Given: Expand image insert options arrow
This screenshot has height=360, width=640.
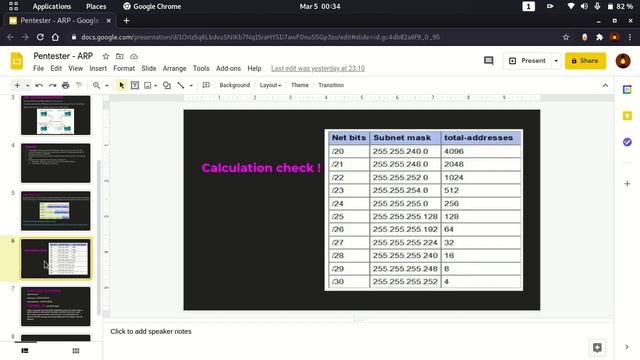Looking at the screenshot, I should tap(156, 86).
